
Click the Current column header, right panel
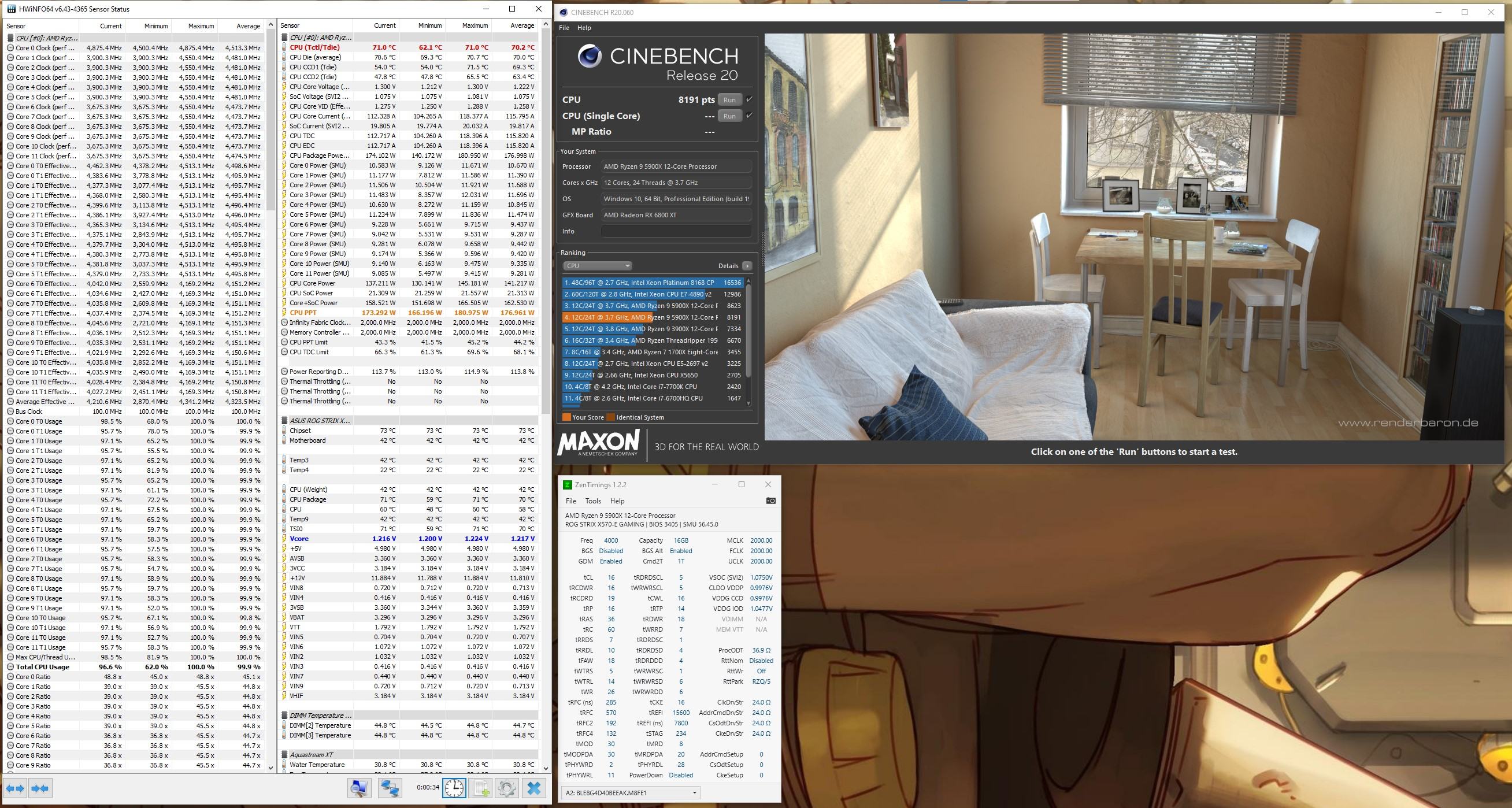[x=377, y=25]
